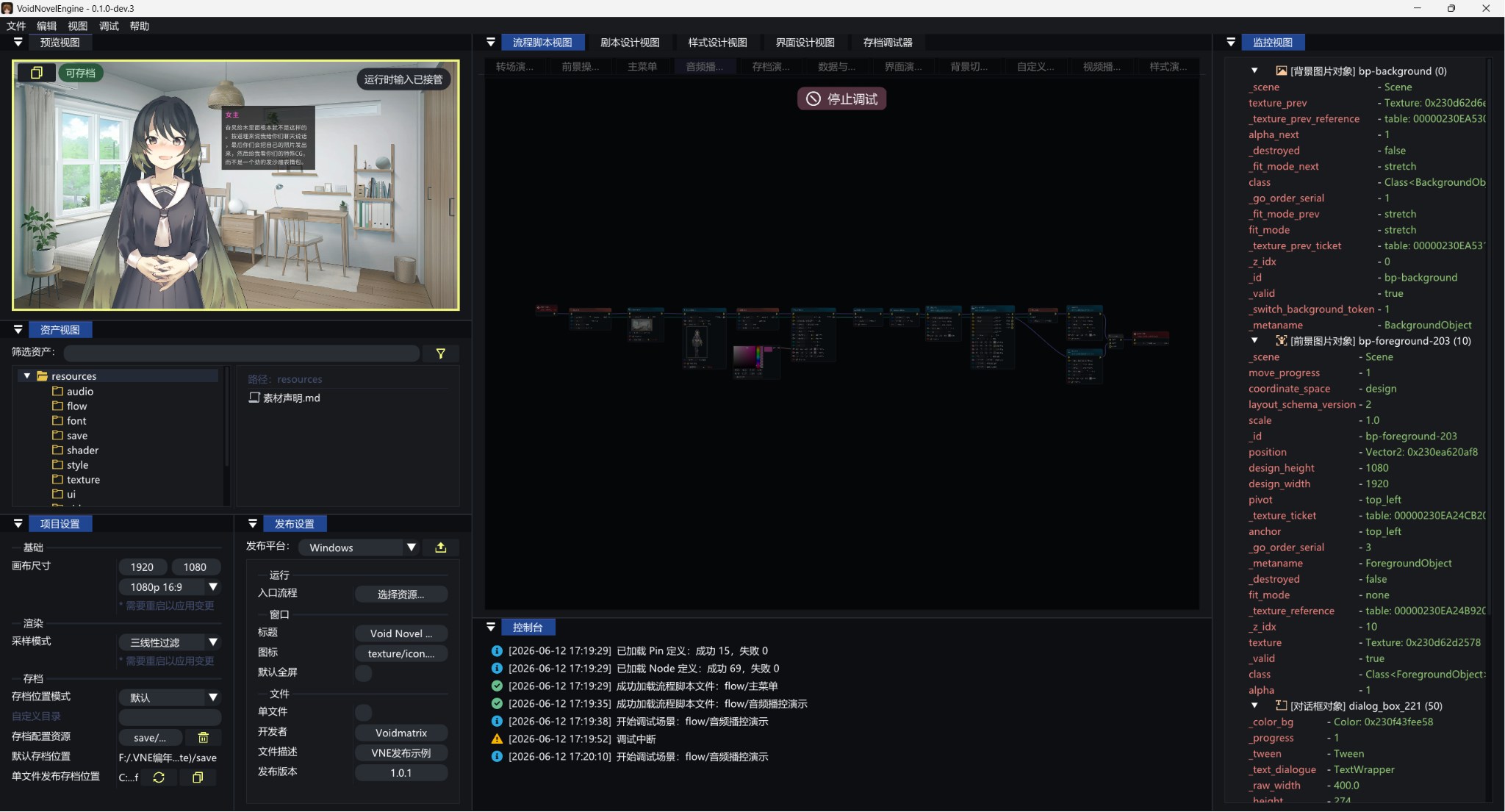Viewport: 1505px width, 812px height.
Task: Switch to 剧本设计视图 tab
Action: pyautogui.click(x=630, y=43)
